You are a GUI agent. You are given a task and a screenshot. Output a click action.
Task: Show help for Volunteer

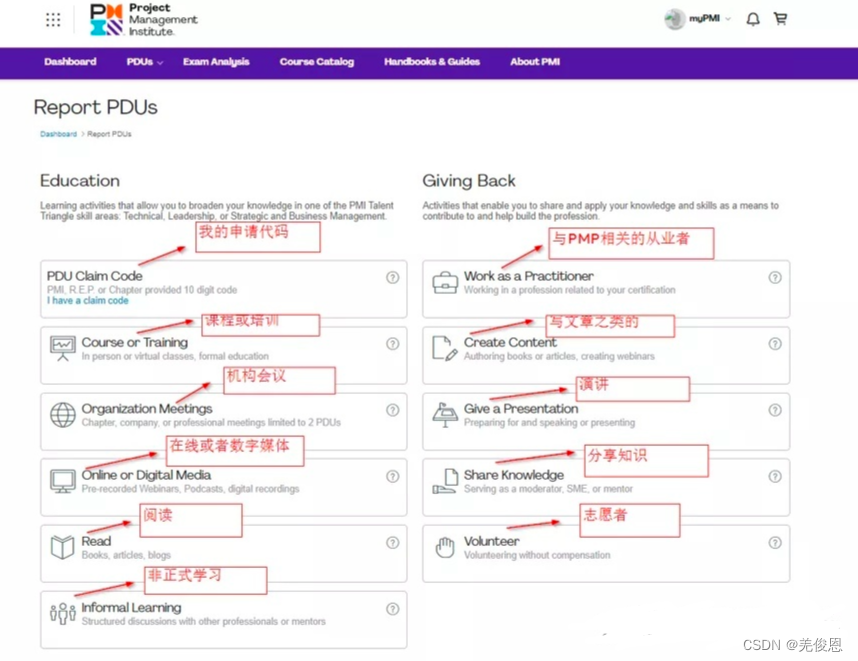click(x=775, y=542)
